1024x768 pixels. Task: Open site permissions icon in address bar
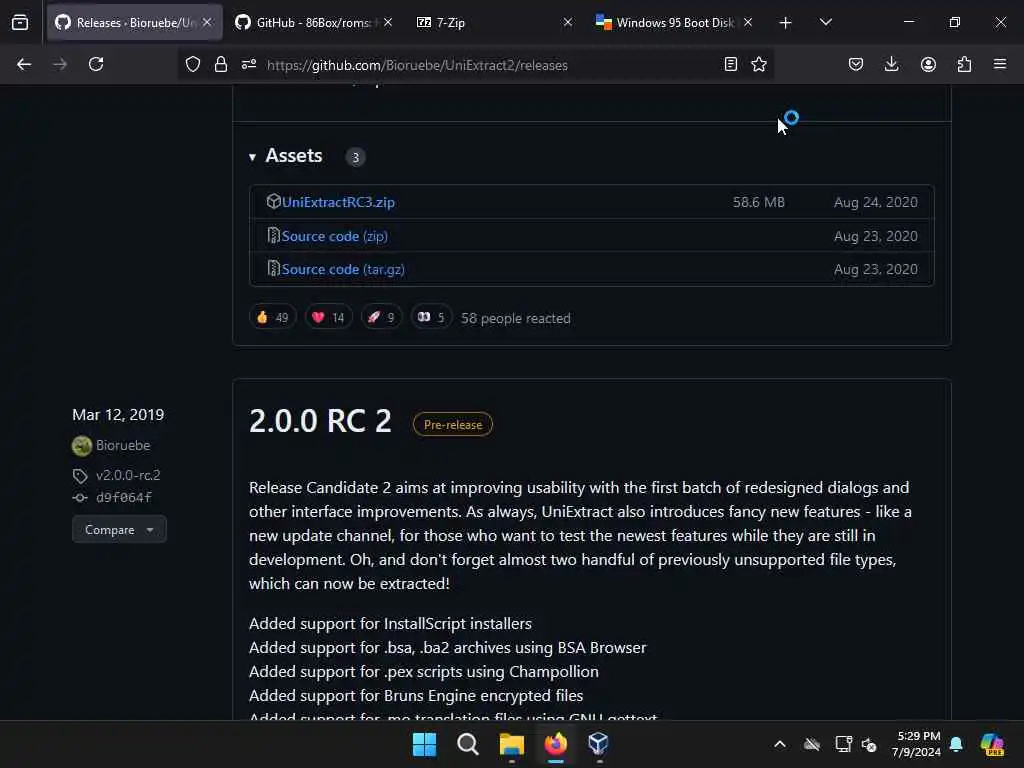[249, 64]
